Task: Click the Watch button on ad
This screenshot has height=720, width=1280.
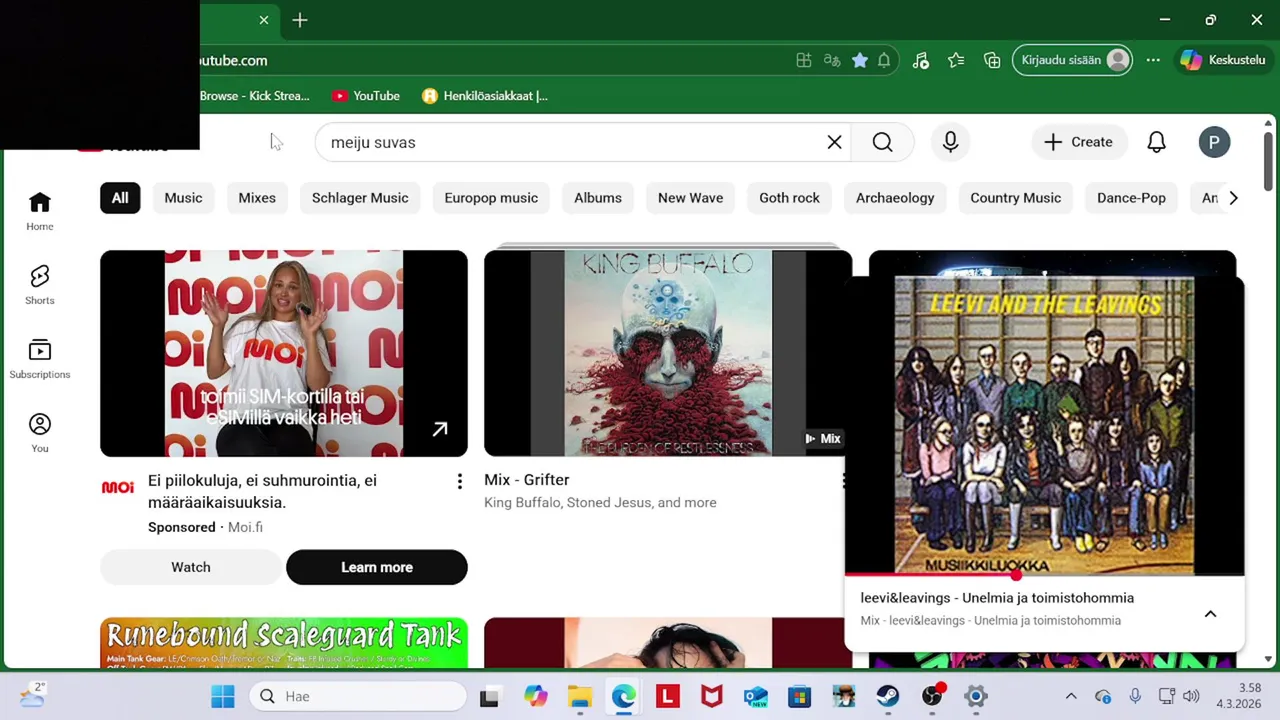Action: (191, 567)
